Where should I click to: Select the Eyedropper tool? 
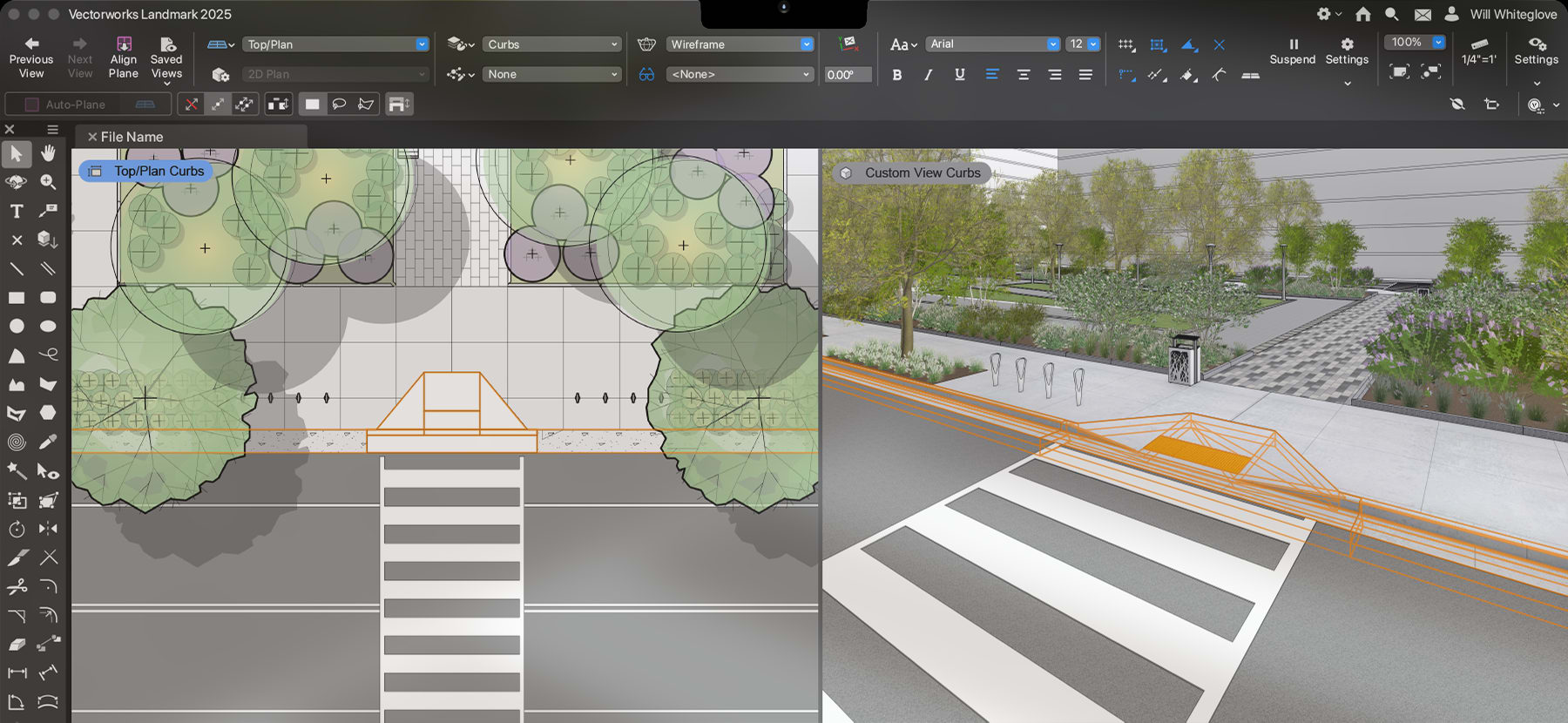48,442
